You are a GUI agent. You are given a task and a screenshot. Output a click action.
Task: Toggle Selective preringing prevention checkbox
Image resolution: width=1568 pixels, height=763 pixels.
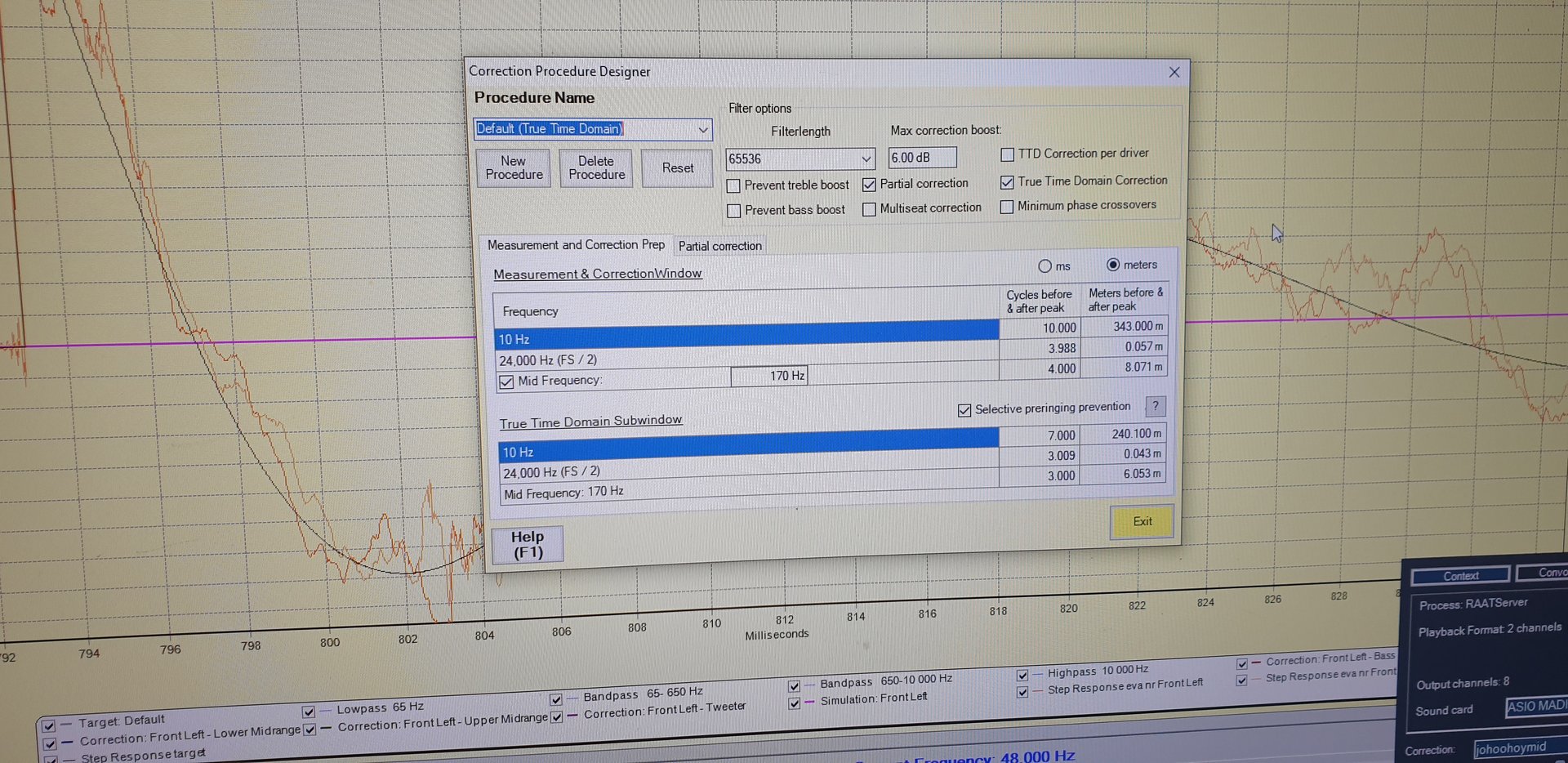click(964, 410)
